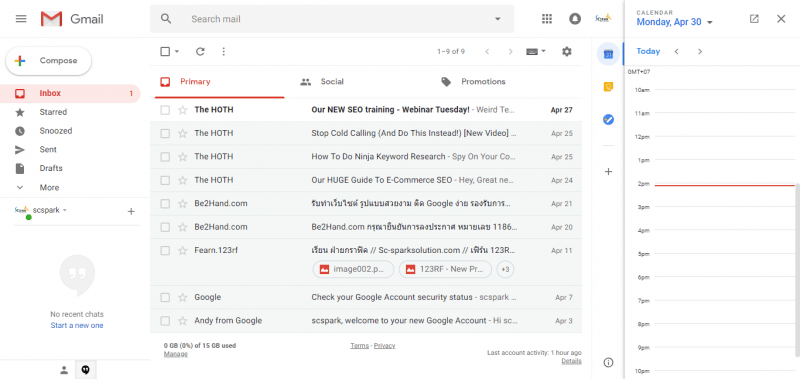Toggle the select-all checkbox
800x383 pixels.
(x=165, y=52)
